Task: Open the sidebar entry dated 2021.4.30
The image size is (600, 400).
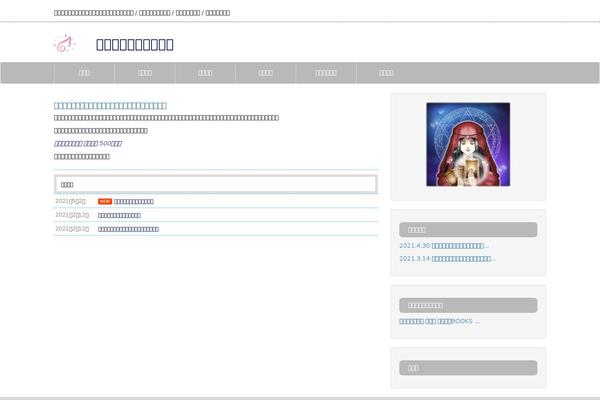Action: [444, 246]
